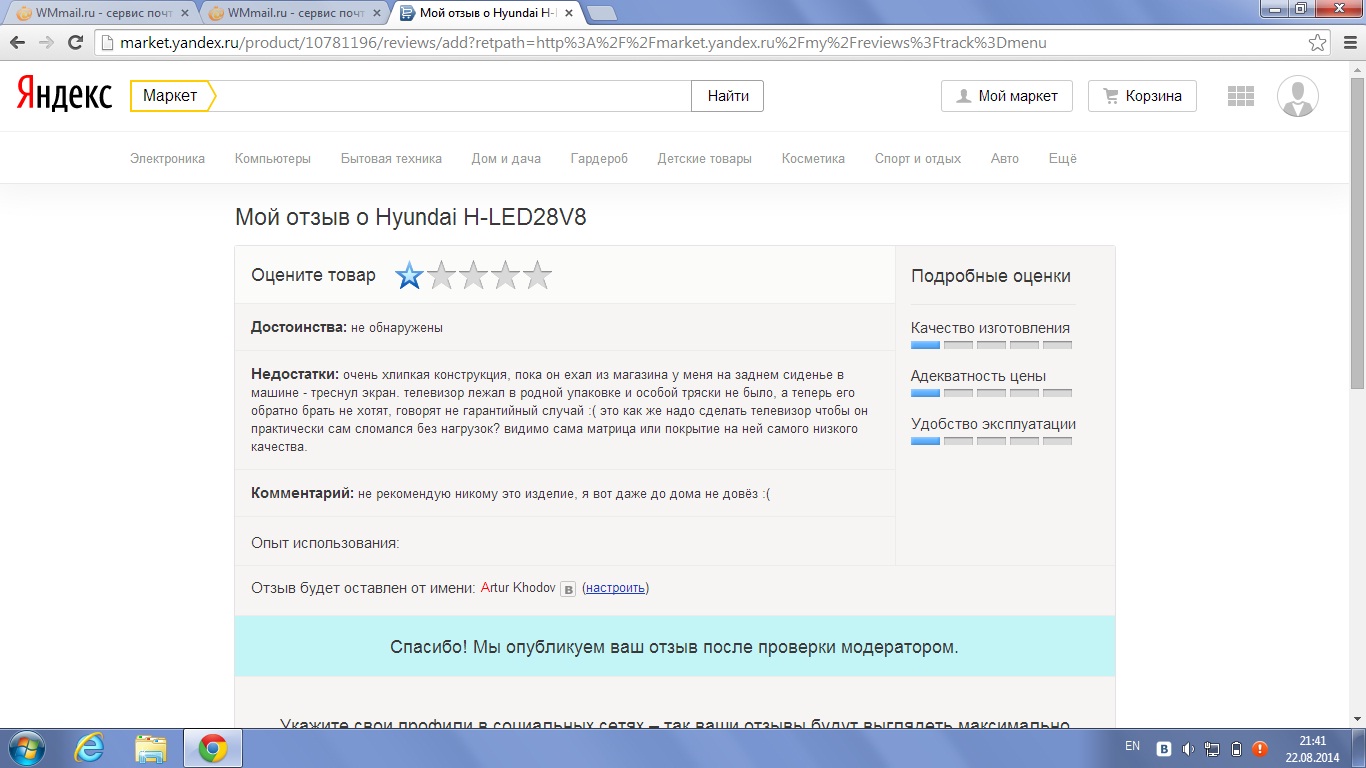Screen dimensions: 1366x768
Task: Open the Дом и дача category
Action: pos(506,158)
